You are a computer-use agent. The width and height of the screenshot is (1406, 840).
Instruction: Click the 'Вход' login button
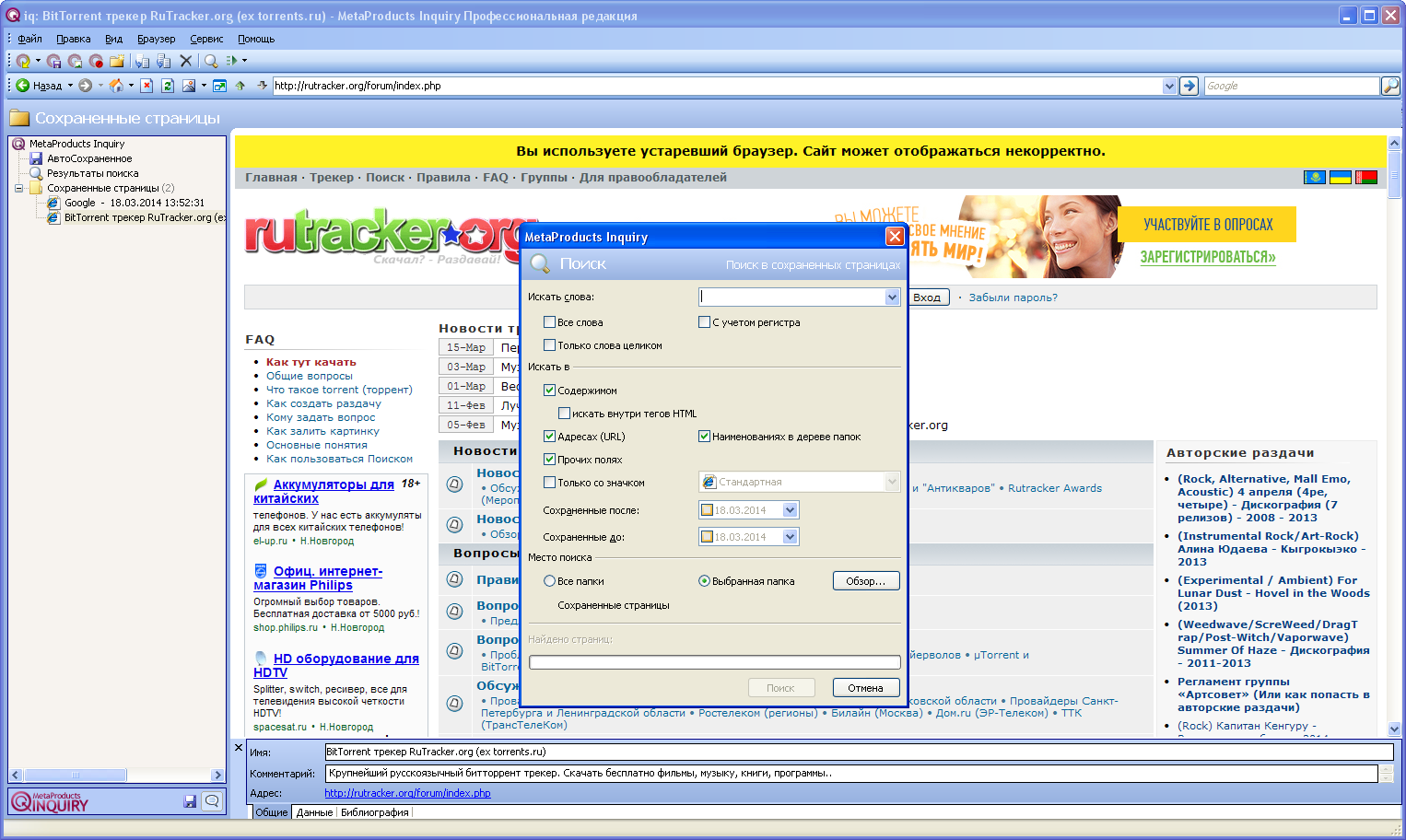click(927, 297)
